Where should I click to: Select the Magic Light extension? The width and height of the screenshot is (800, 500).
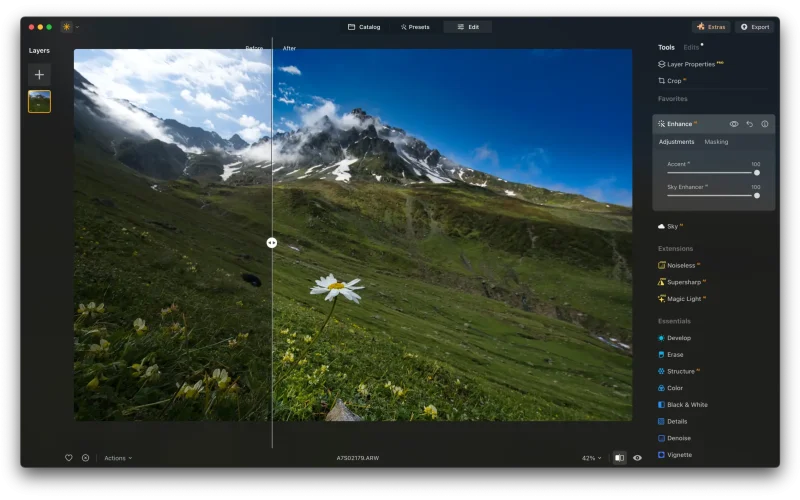(685, 298)
